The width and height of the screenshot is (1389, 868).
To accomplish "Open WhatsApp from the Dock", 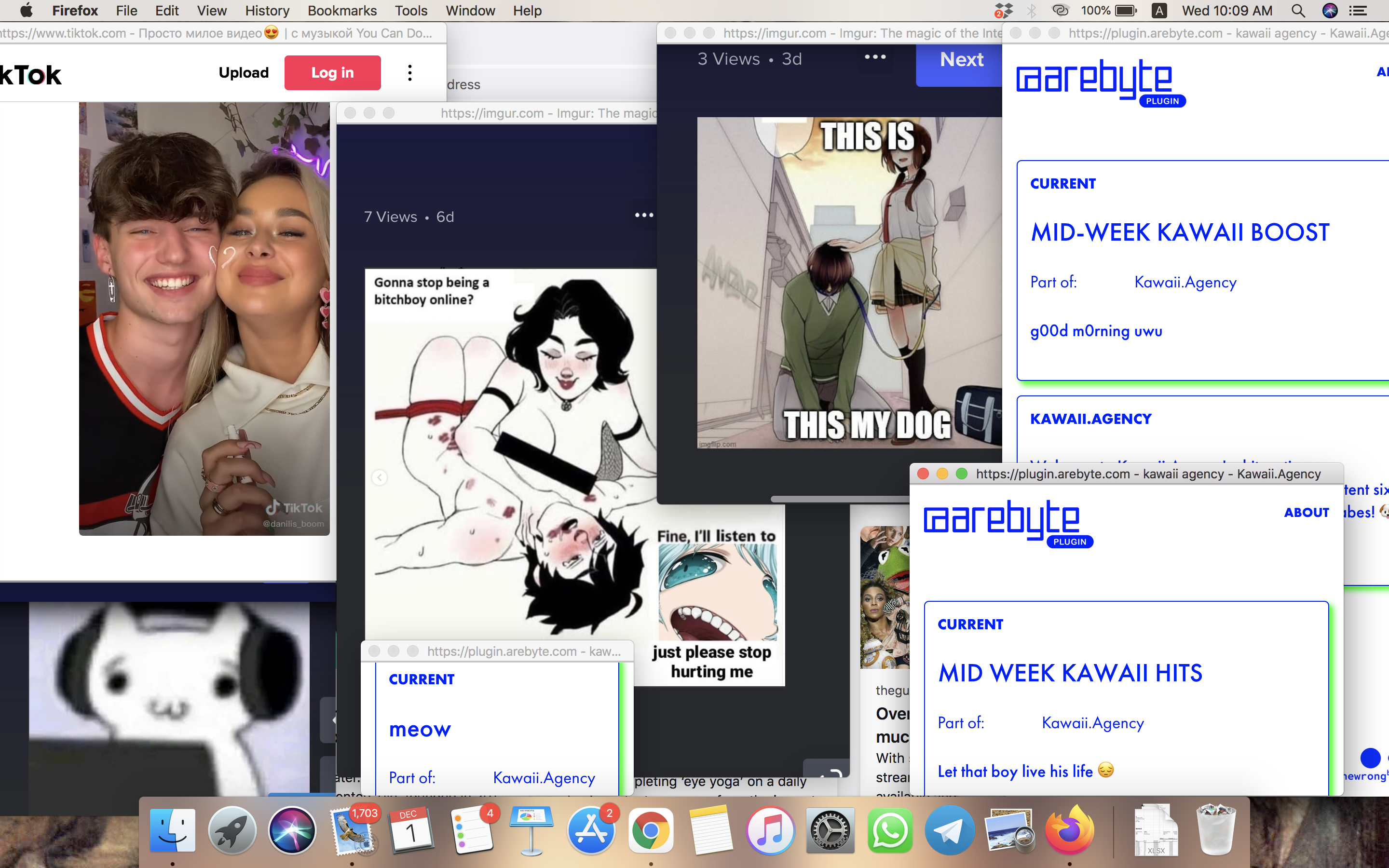I will 890,830.
